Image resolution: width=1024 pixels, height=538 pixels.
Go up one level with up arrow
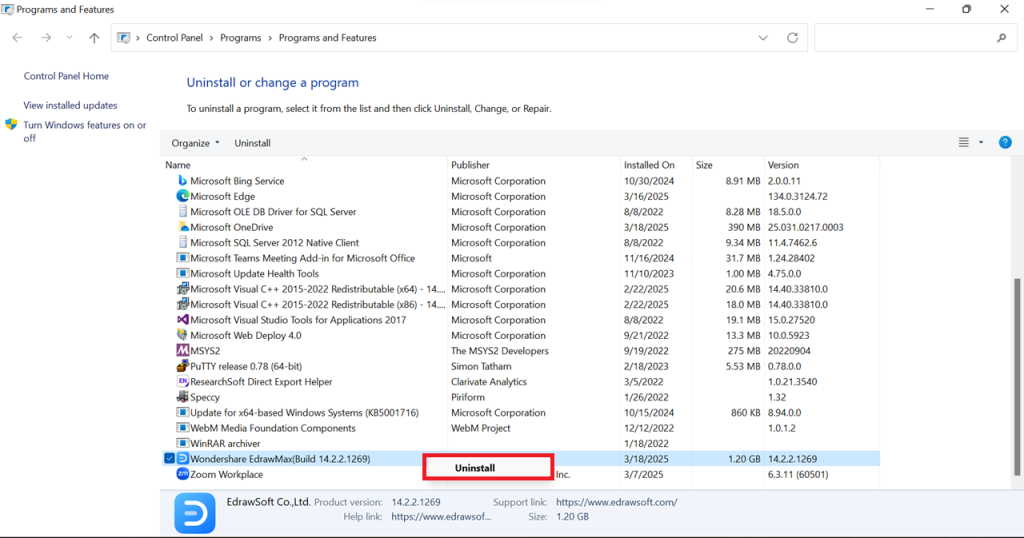point(94,38)
